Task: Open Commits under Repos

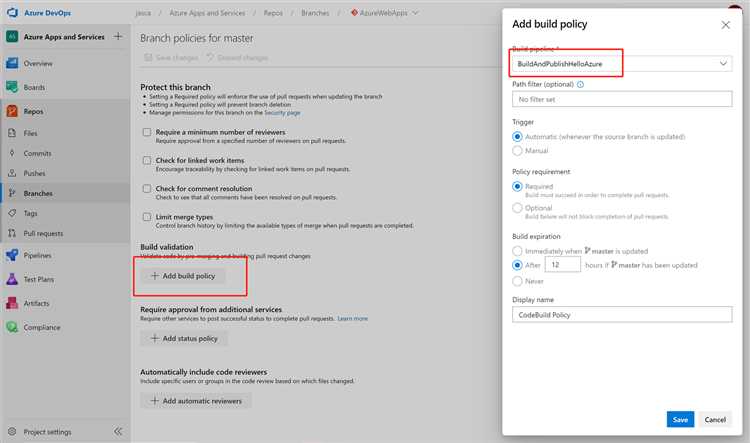Action: (x=37, y=153)
